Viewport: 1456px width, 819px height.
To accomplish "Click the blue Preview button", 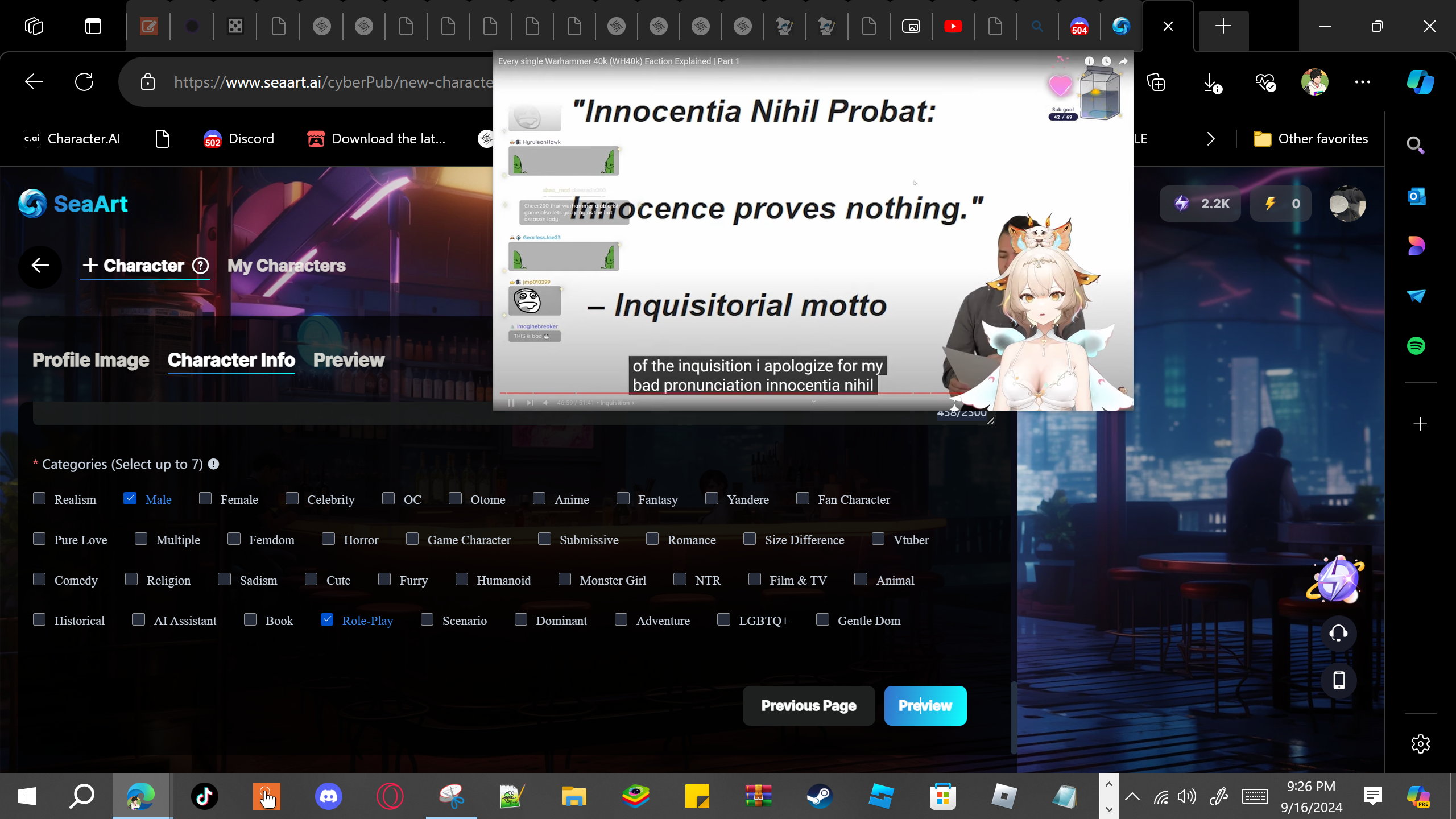I will [x=925, y=706].
